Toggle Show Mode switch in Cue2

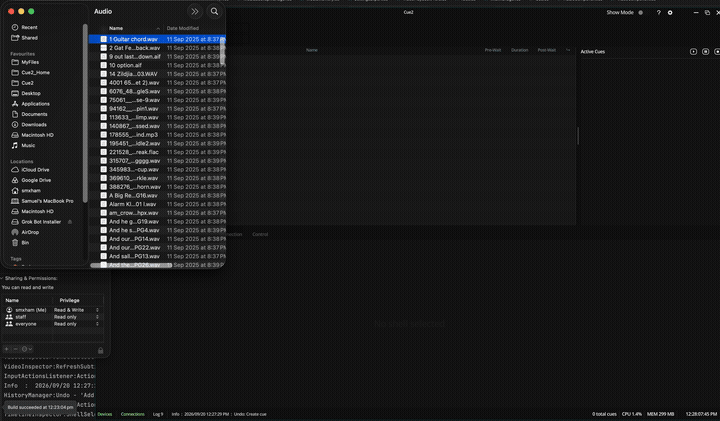click(641, 13)
